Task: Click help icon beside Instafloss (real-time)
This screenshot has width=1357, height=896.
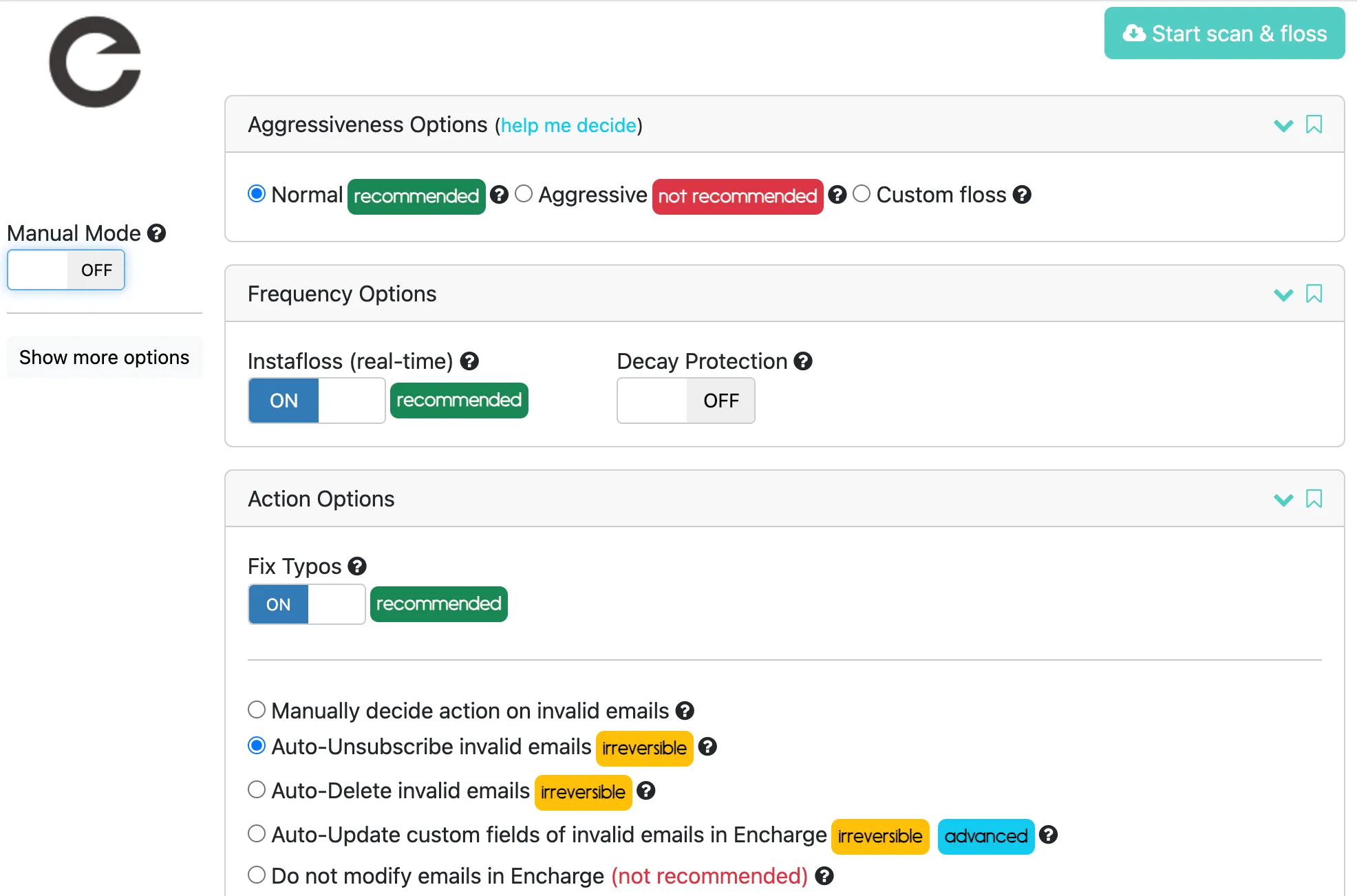Action: (x=469, y=361)
